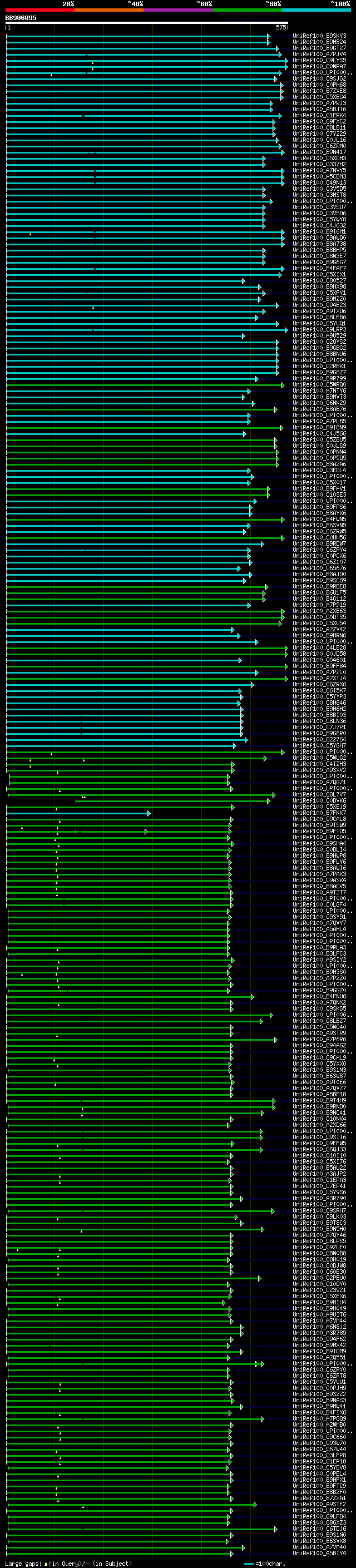This screenshot has width=356, height=1568.
Task: Select hit UniRef100_A2ZV42
Action: pyautogui.click(x=319, y=630)
